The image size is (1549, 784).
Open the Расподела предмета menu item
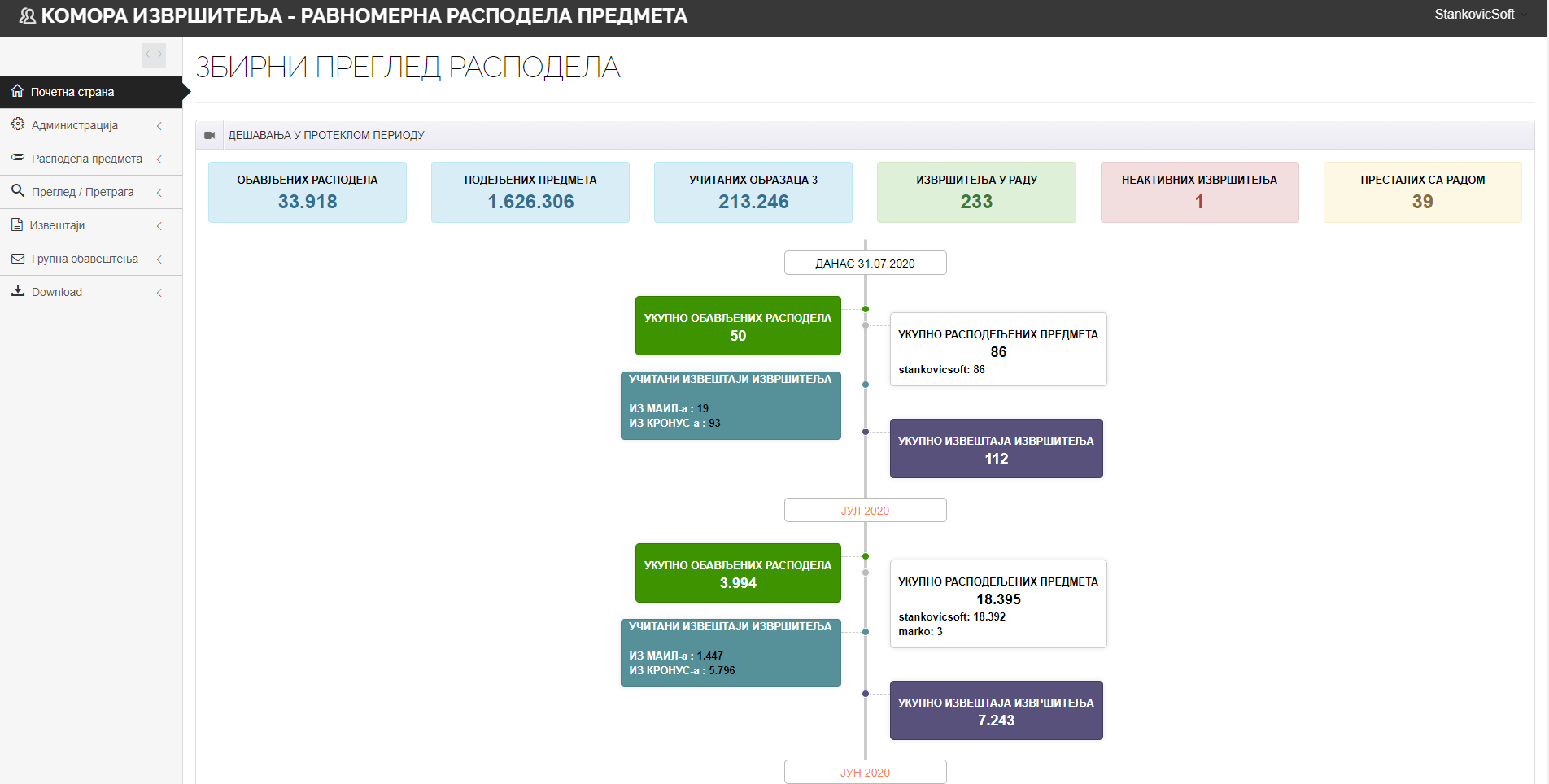86,159
